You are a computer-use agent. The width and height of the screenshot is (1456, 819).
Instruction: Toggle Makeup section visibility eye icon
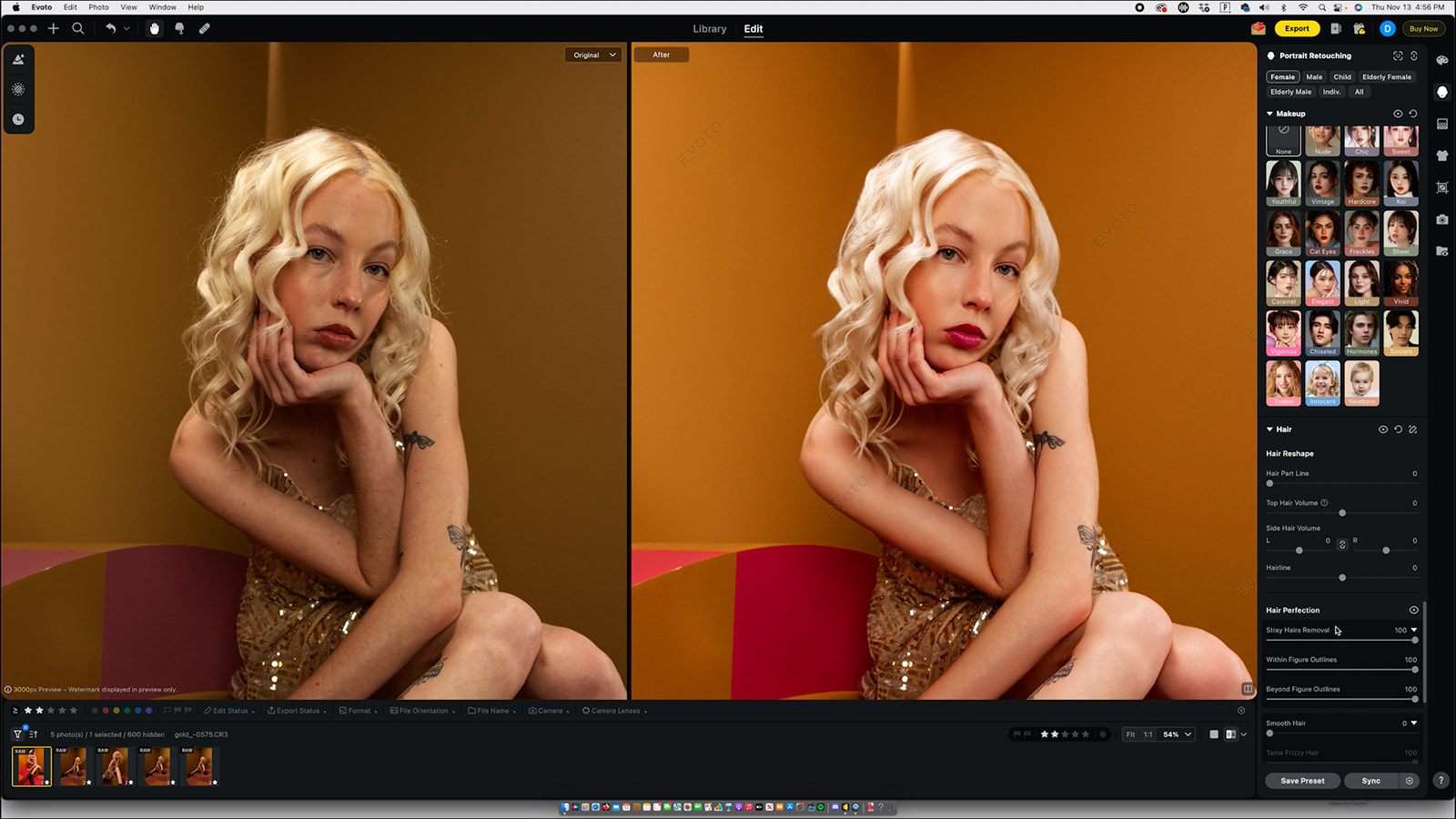point(1398,114)
